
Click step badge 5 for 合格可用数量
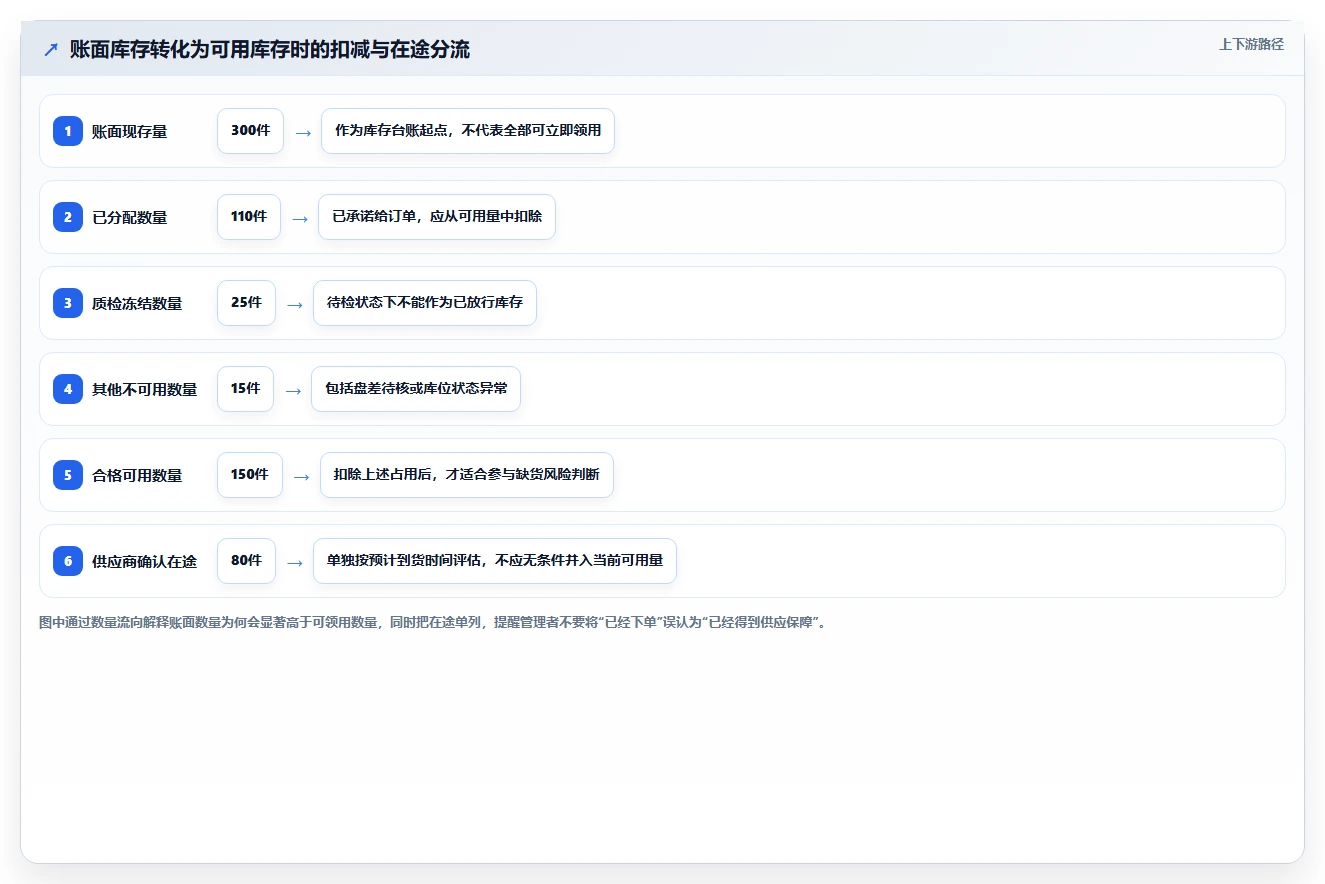[68, 475]
